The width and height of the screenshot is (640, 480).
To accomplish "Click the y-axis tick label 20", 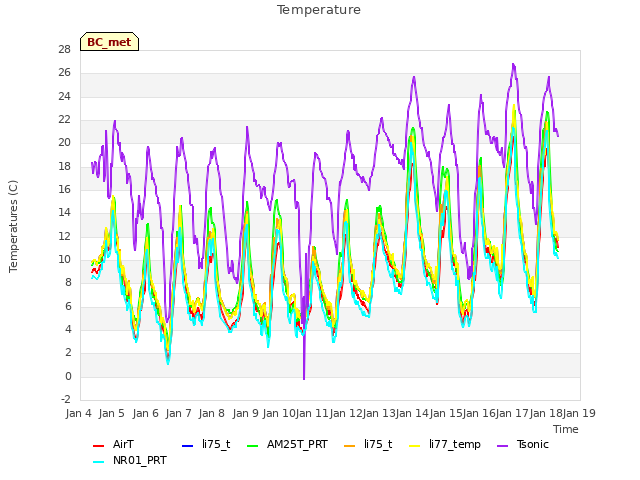I will pyautogui.click(x=64, y=142).
